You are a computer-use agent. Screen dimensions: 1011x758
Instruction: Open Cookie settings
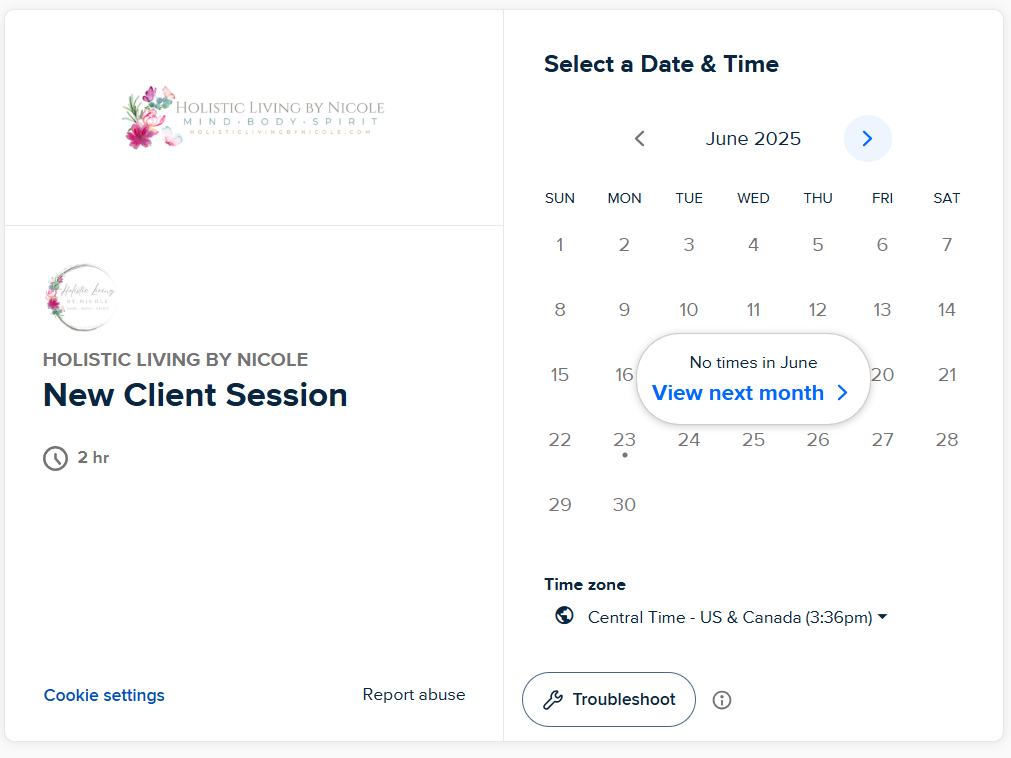pyautogui.click(x=104, y=695)
